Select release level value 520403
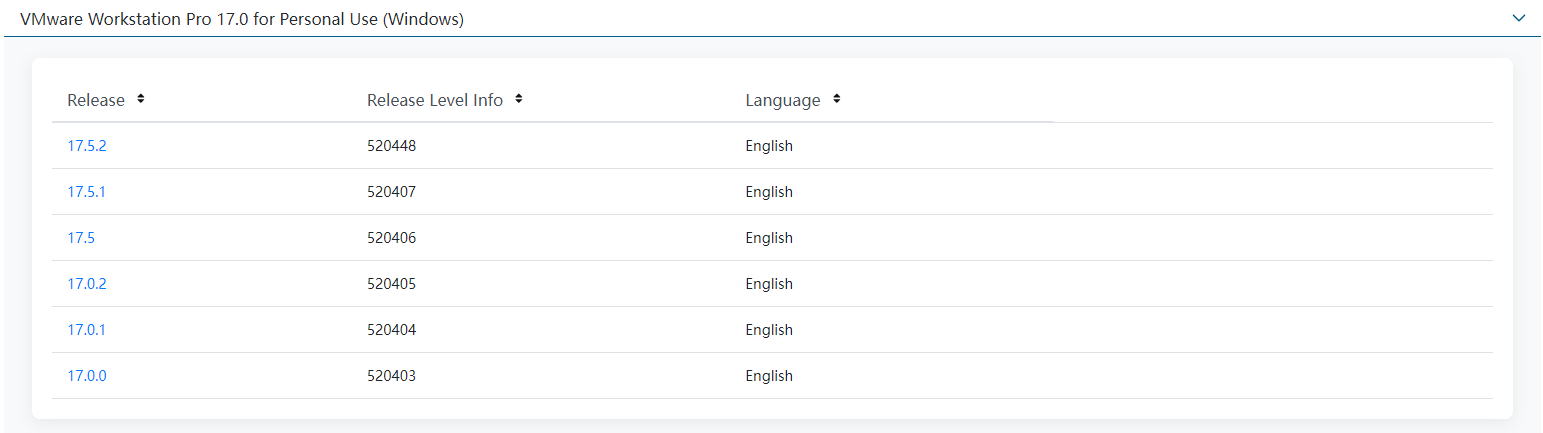The width and height of the screenshot is (1543, 433). (x=392, y=376)
